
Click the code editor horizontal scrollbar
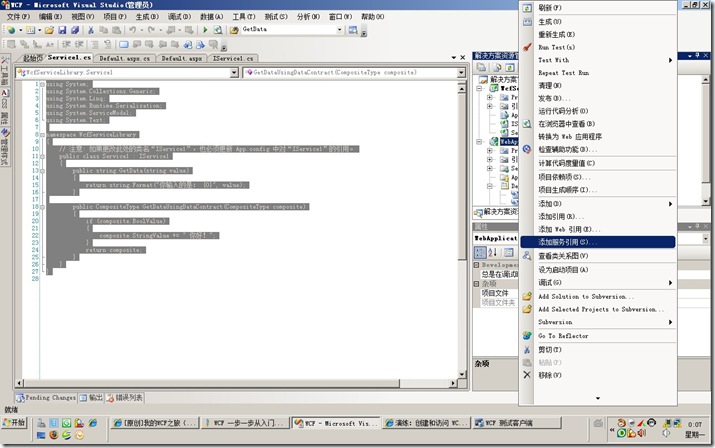tap(212, 384)
